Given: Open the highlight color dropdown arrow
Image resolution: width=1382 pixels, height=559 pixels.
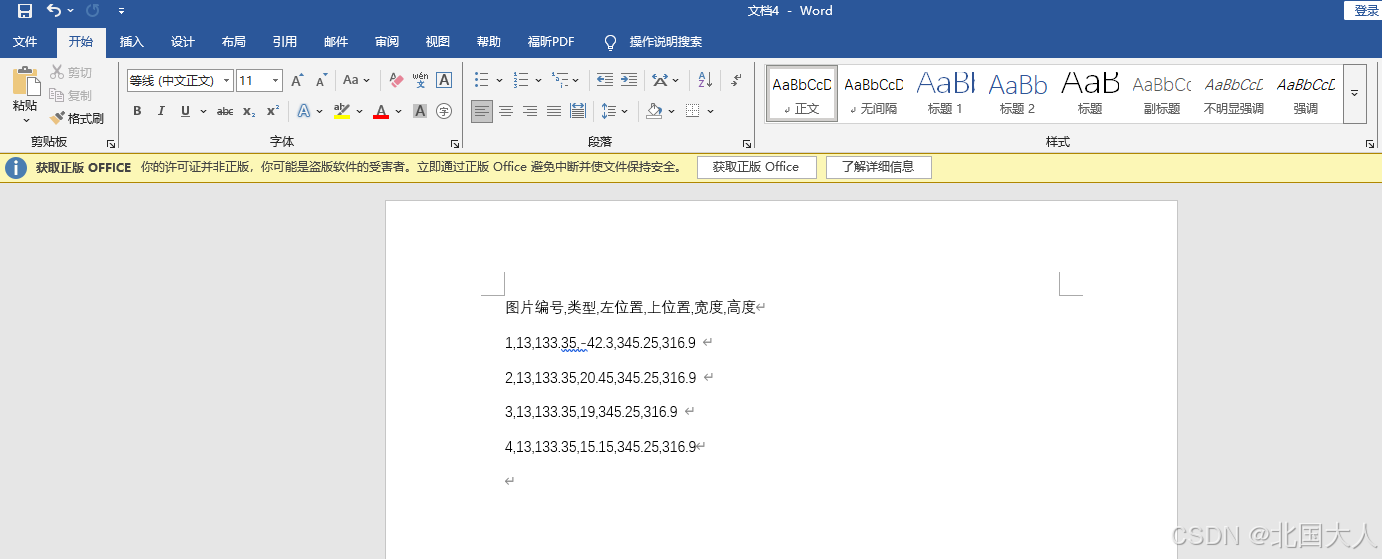Looking at the screenshot, I should coord(358,111).
